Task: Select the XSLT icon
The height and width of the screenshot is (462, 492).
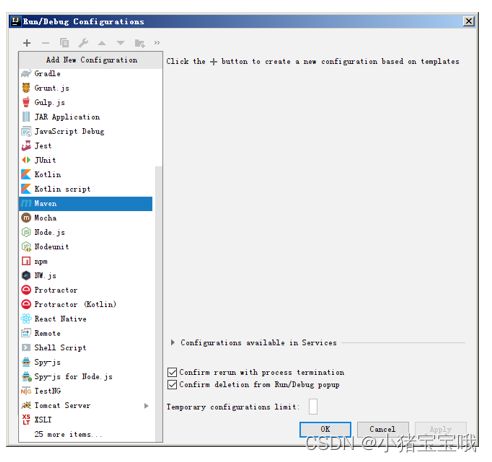Action: (x=26, y=419)
